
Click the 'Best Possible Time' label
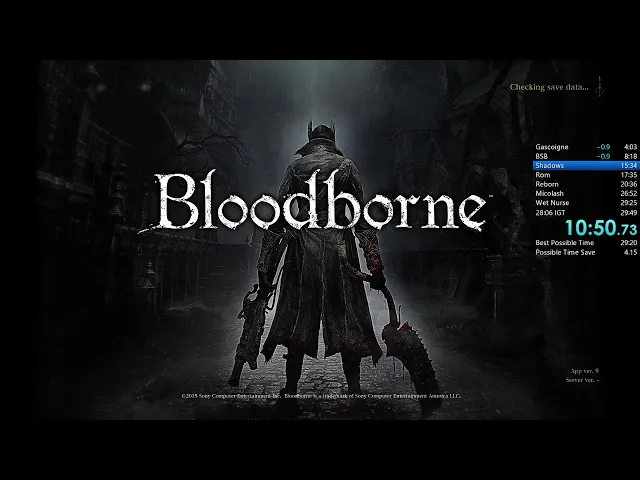point(565,243)
